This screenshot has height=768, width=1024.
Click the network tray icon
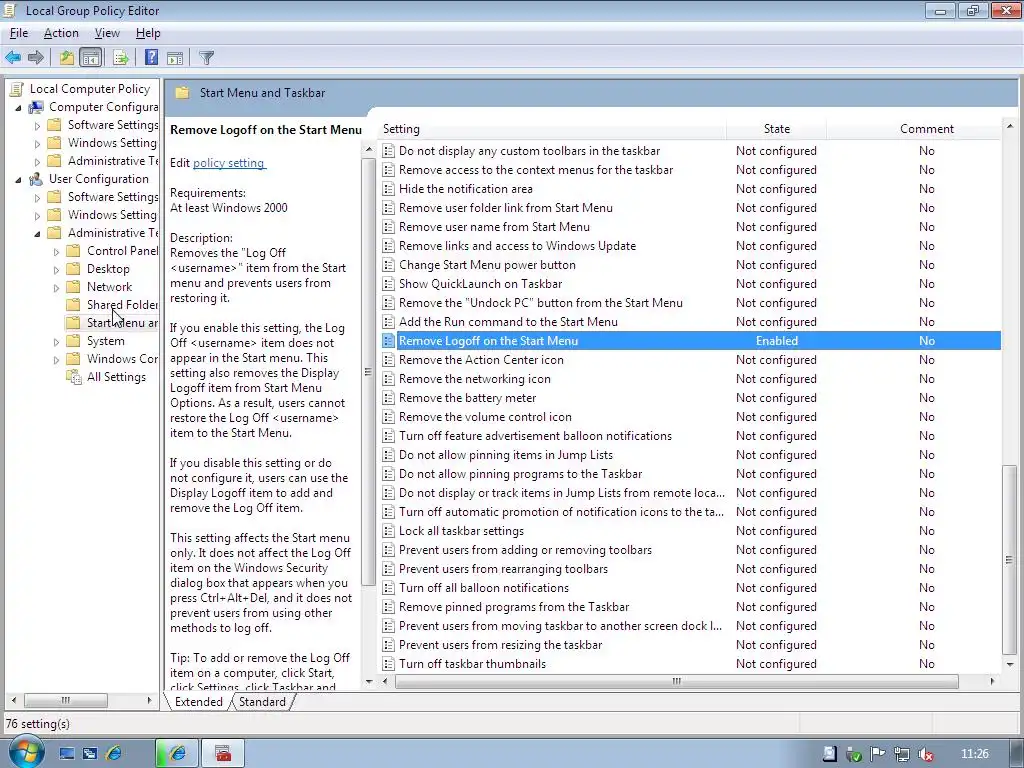(902, 754)
